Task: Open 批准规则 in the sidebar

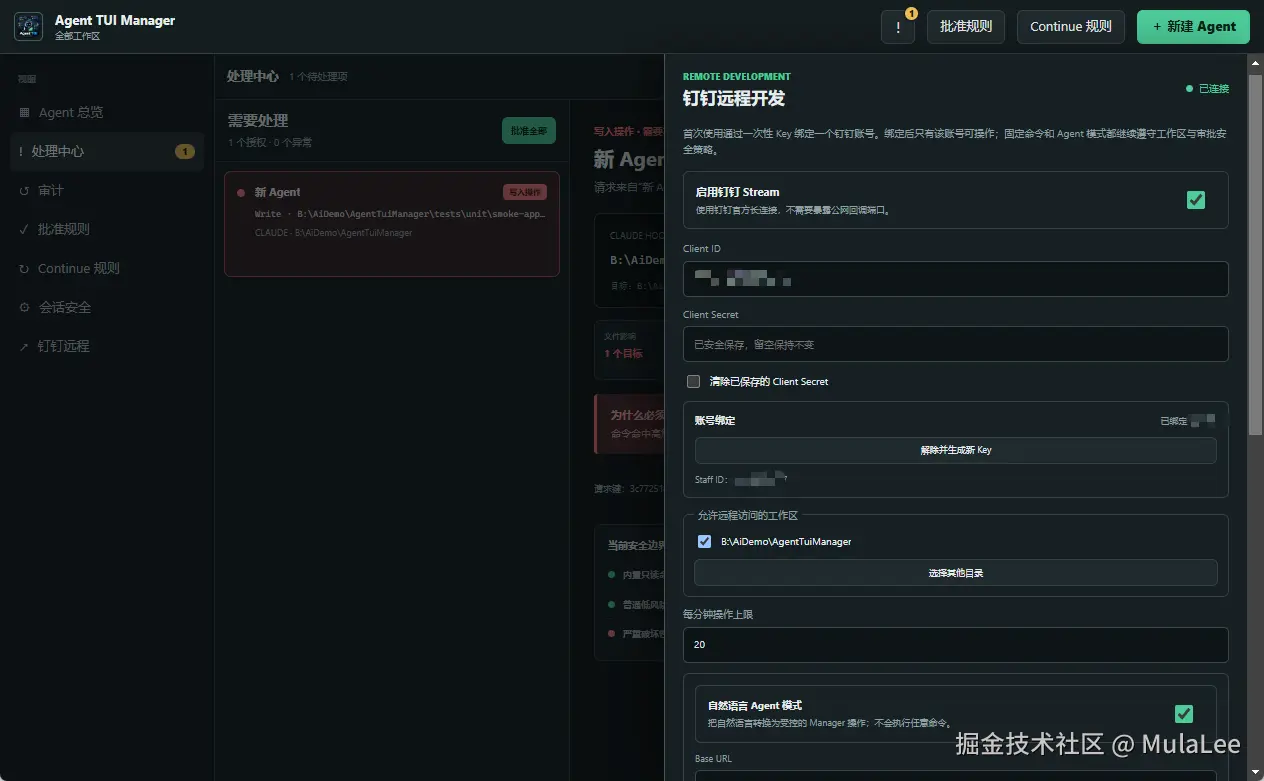Action: [x=107, y=229]
